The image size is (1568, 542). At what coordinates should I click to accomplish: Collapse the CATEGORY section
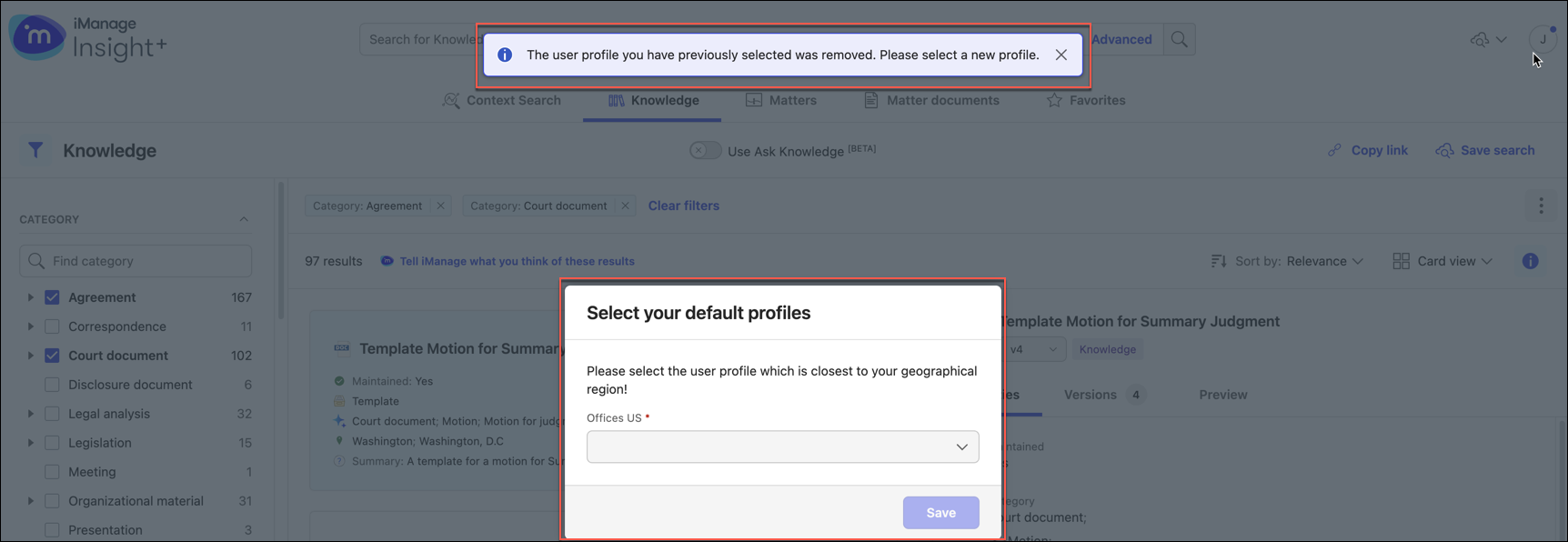[x=244, y=219]
